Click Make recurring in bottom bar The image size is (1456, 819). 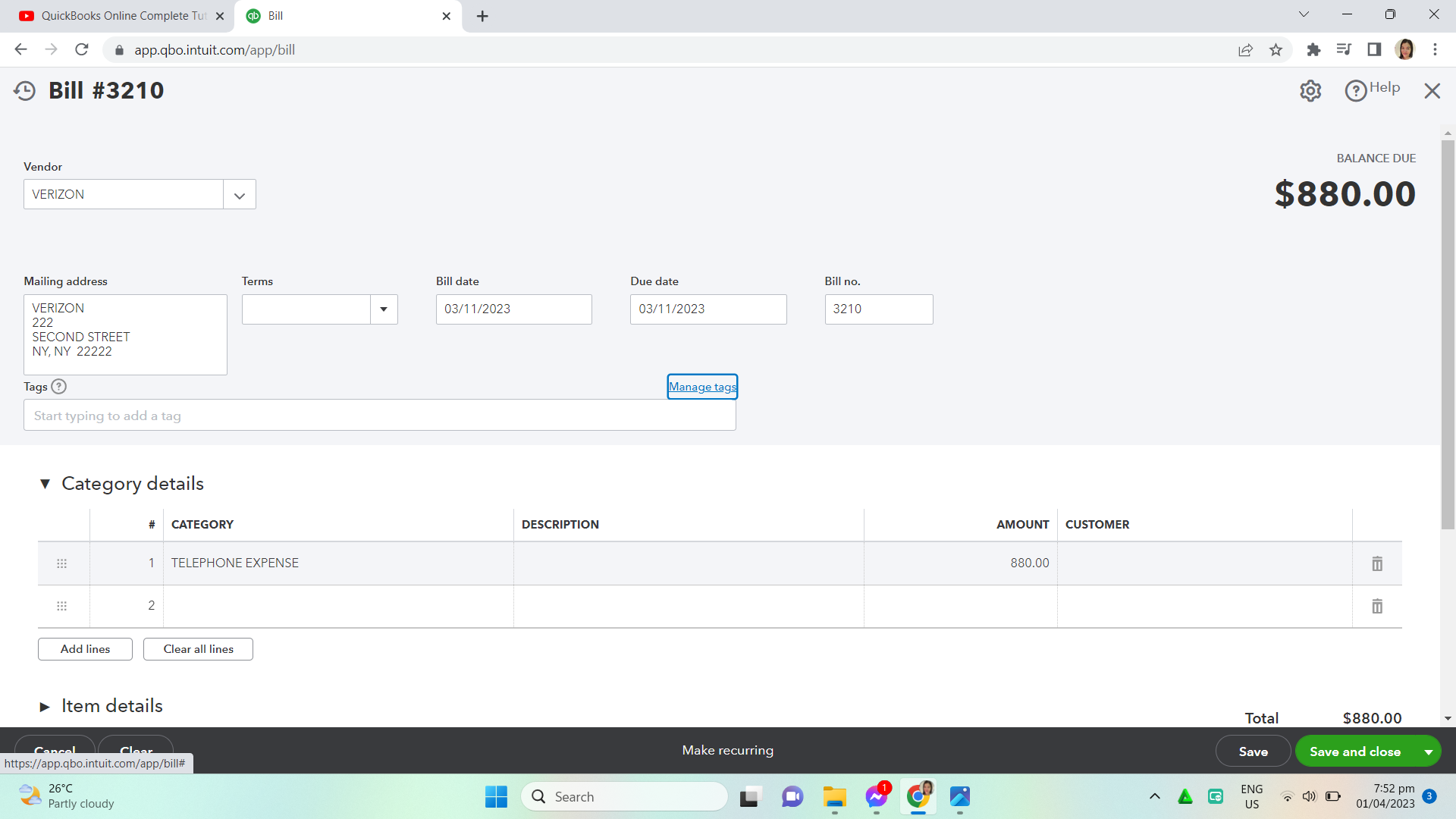727,750
